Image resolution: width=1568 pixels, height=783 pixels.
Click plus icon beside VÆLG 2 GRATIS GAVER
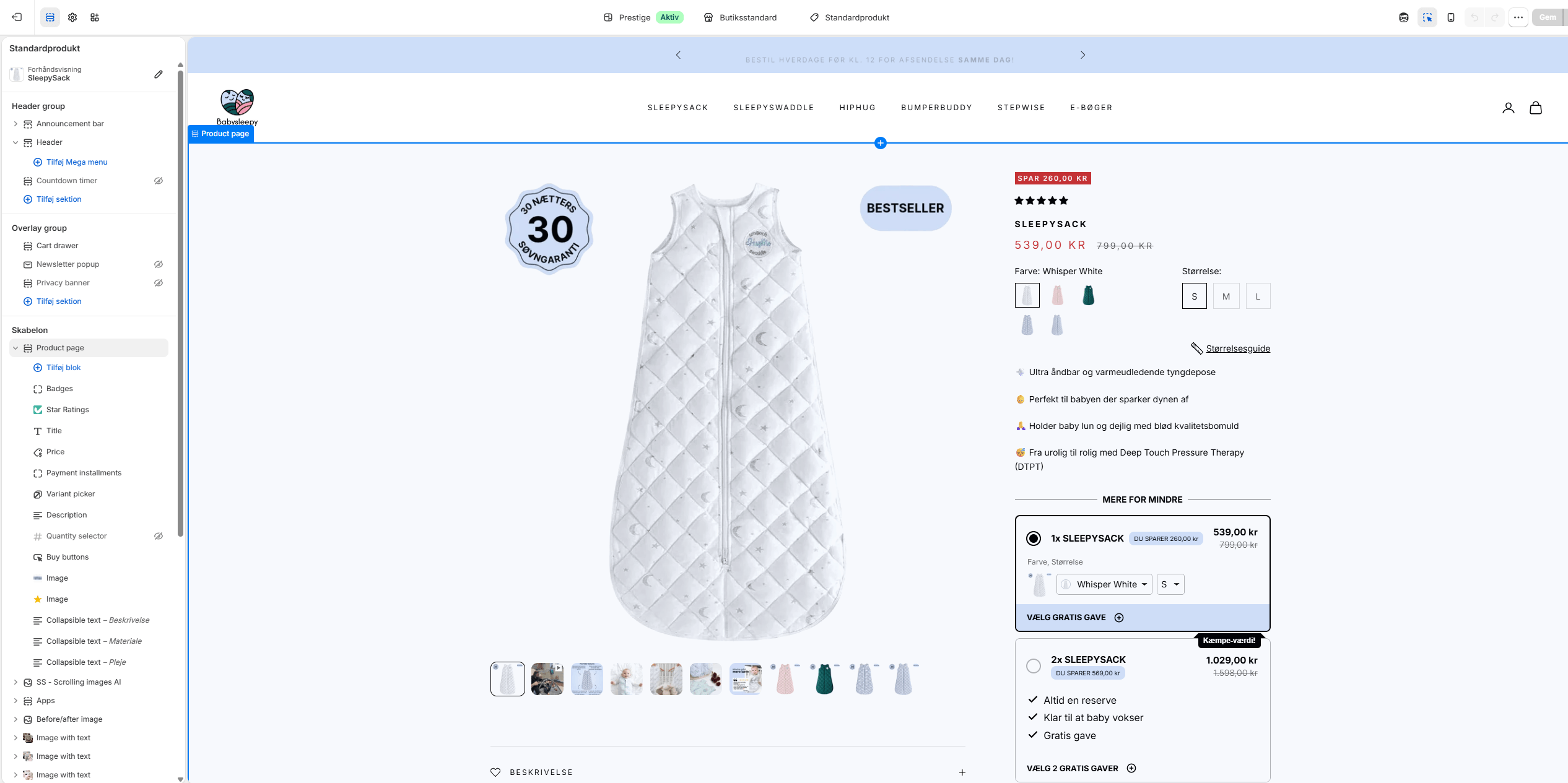point(1131,768)
